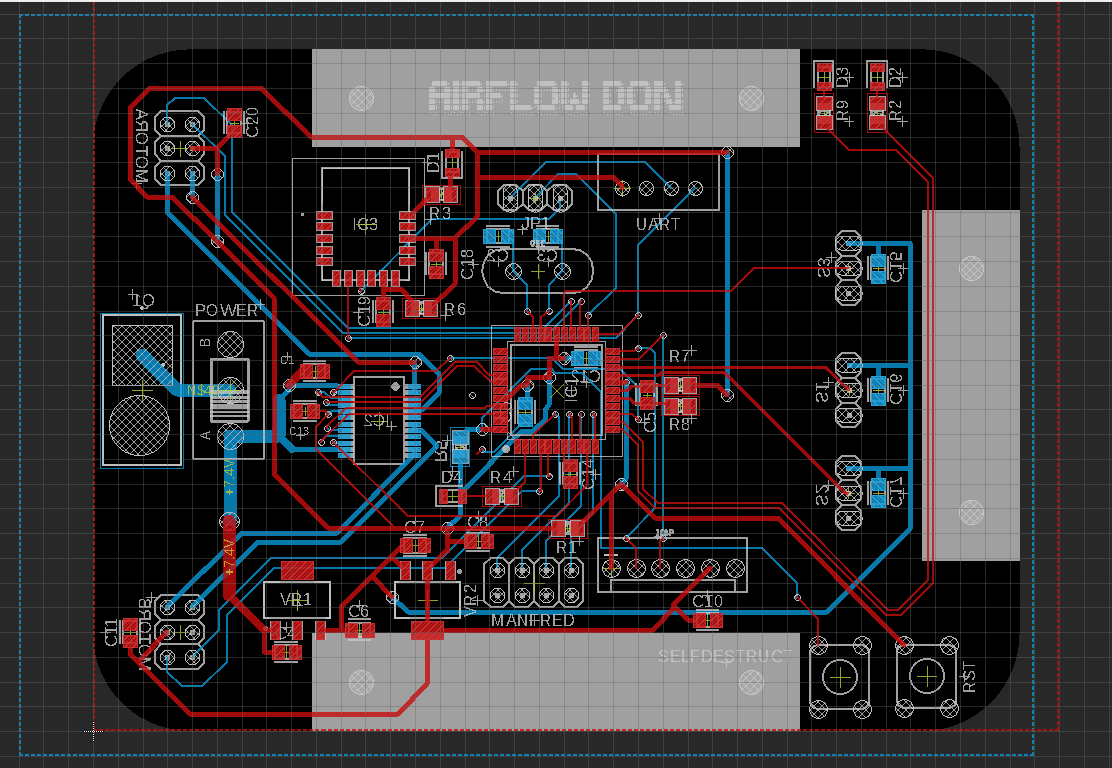1112x768 pixels.
Task: Select the C1 capacitor
Action: [314, 371]
